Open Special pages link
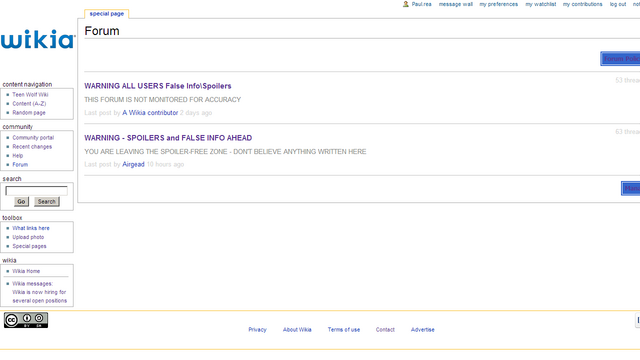Screen dimensions: 640x360 [29, 246]
